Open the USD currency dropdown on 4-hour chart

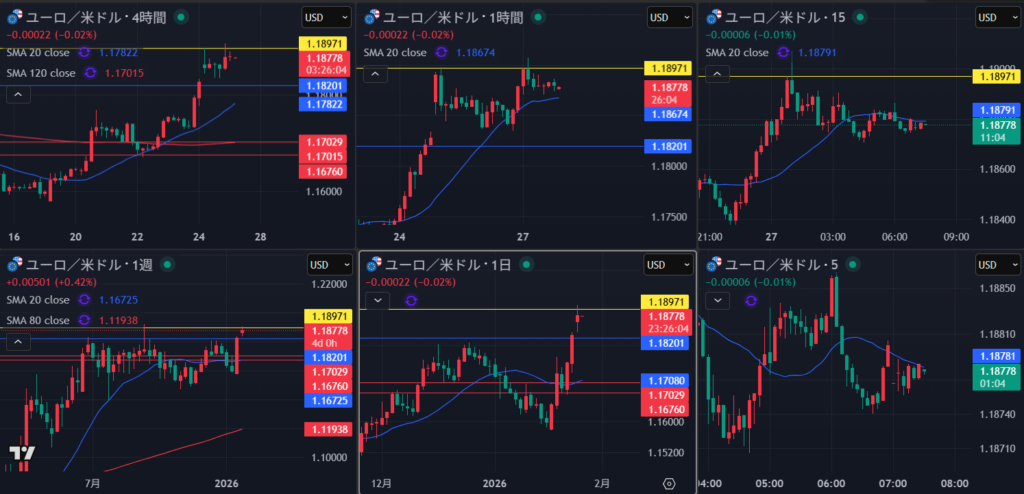[x=319, y=17]
